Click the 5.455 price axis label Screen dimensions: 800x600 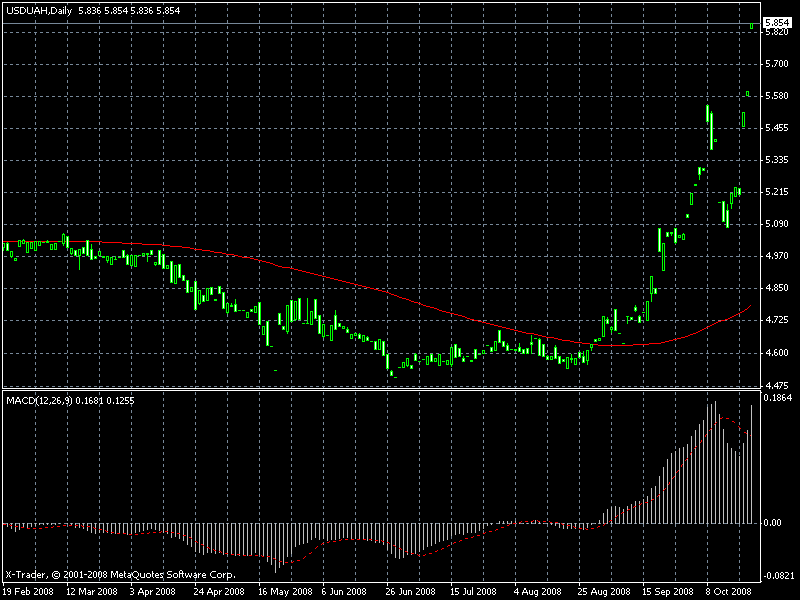coord(777,128)
